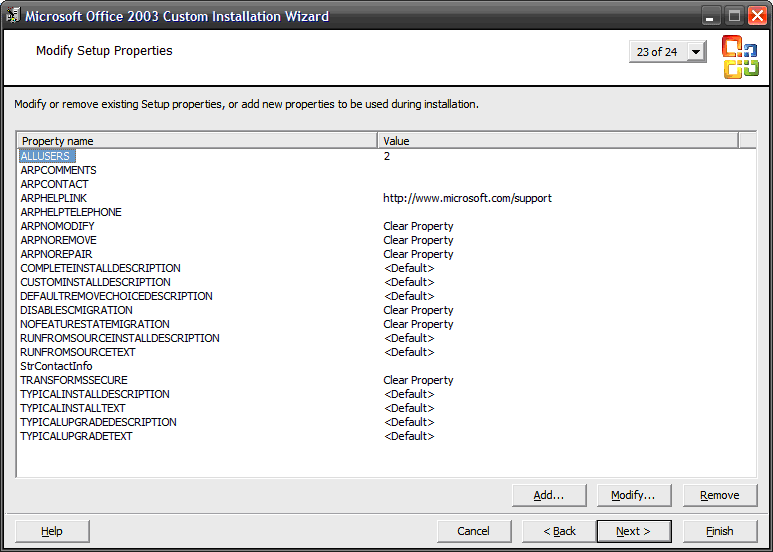Select StrContactInfo in the property list
Screen dimensions: 773x552
pos(56,366)
